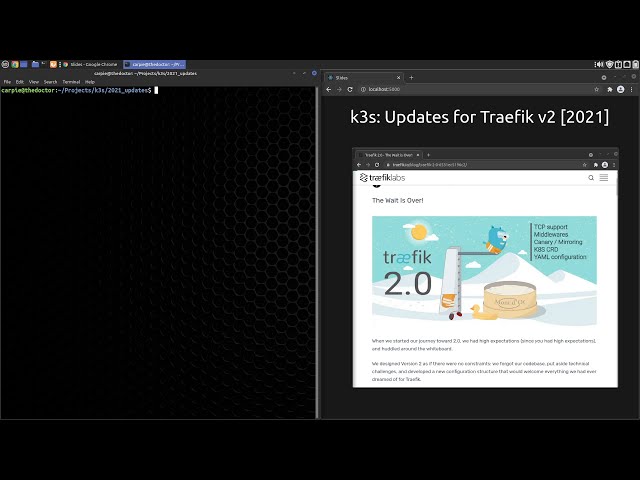Open the Chrome three-dot menu
This screenshot has width=640, height=480.
631,89
